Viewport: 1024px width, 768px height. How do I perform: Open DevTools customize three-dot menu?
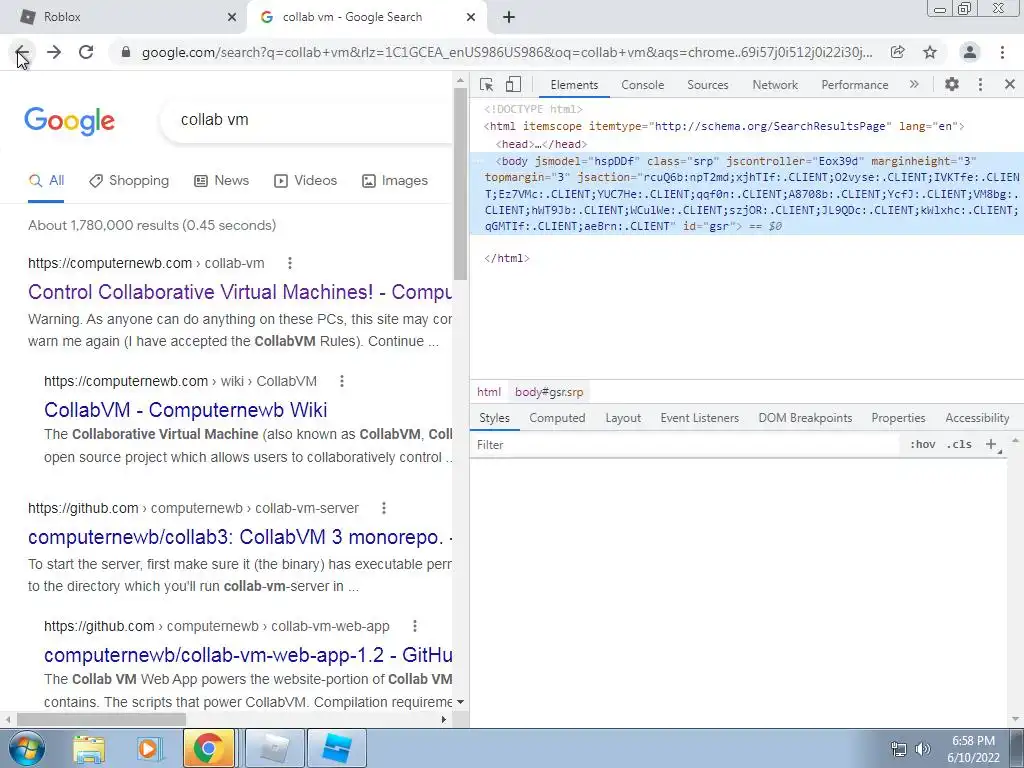[980, 84]
